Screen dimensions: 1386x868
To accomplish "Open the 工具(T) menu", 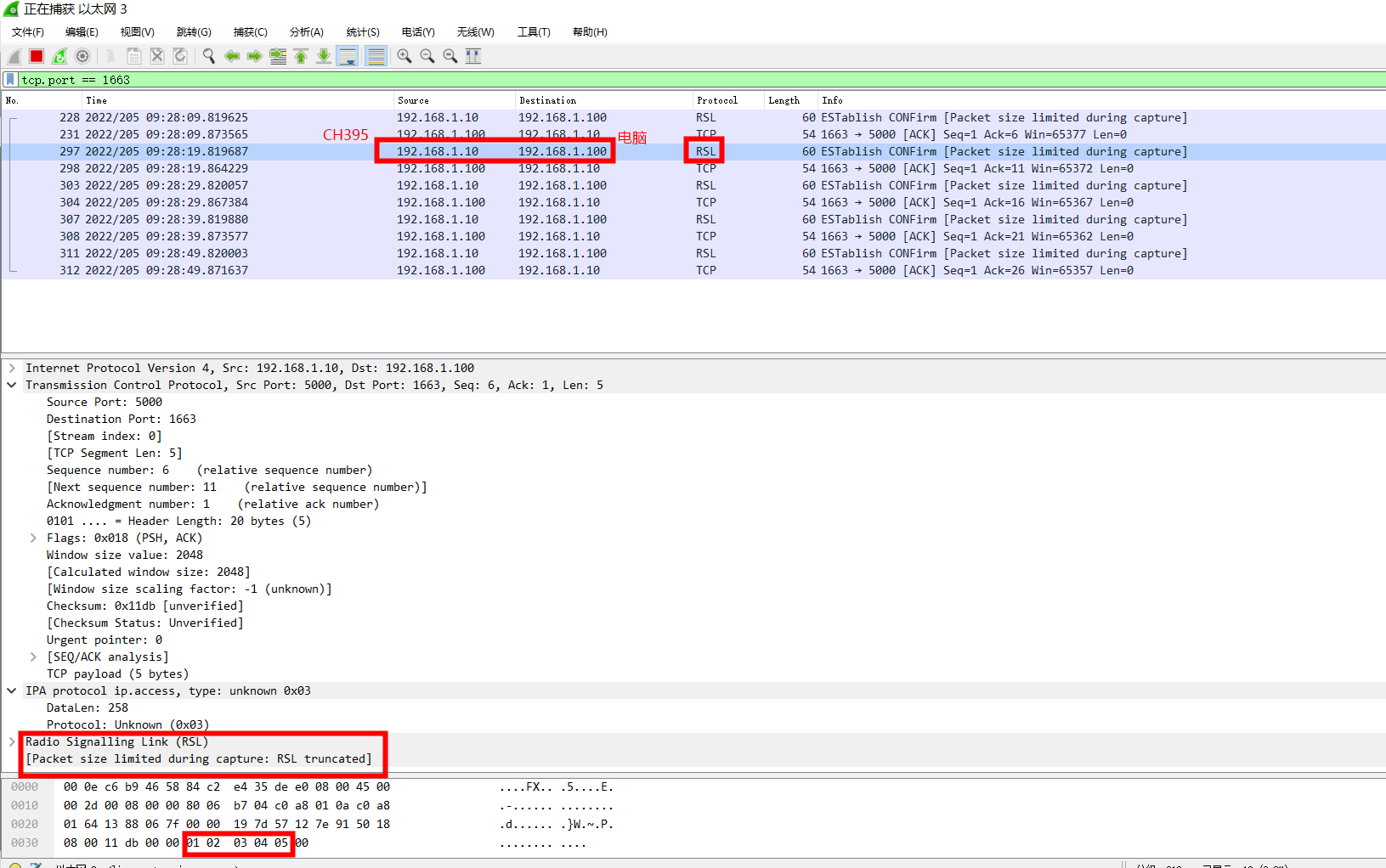I will (534, 32).
